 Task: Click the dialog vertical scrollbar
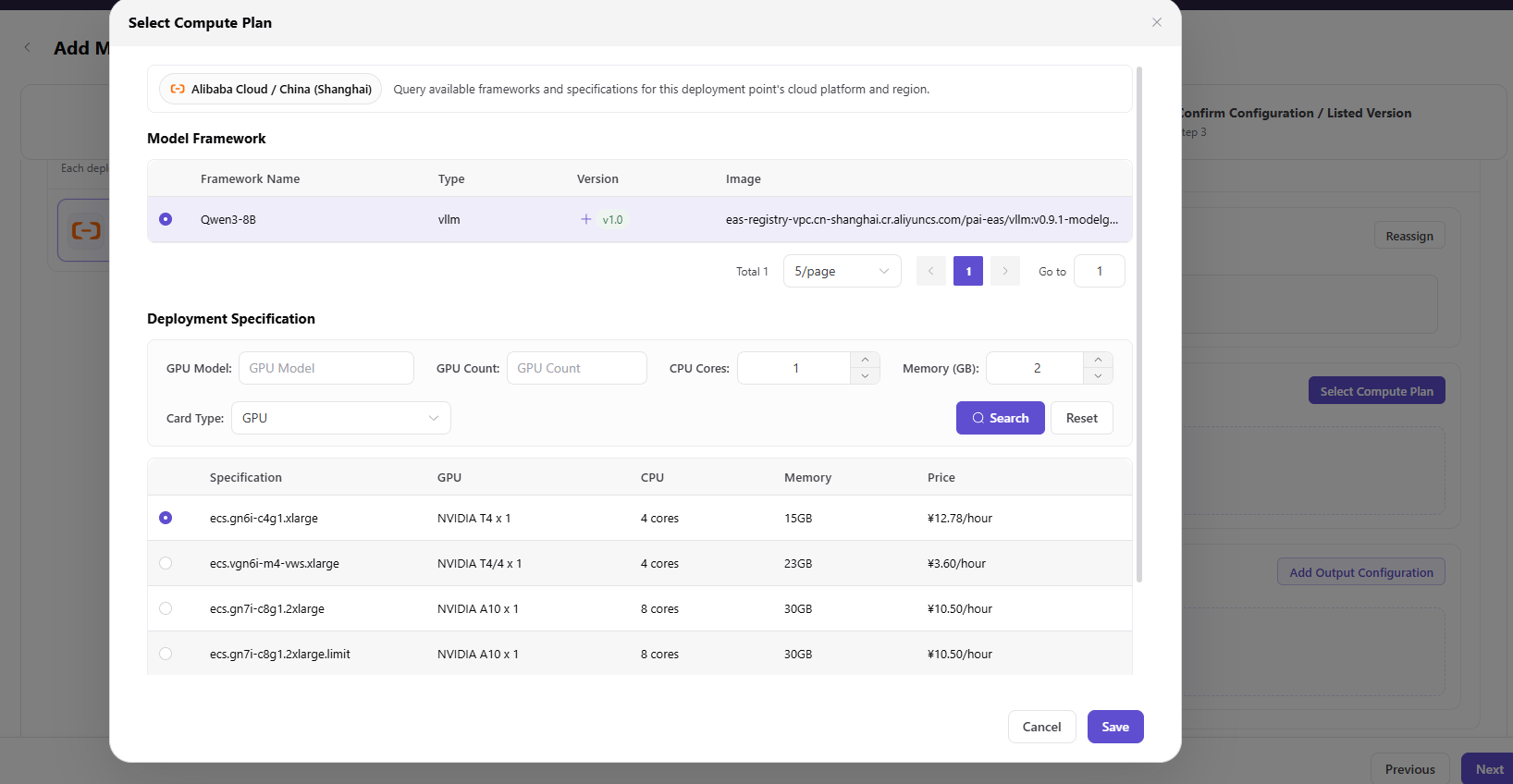[x=1139, y=324]
